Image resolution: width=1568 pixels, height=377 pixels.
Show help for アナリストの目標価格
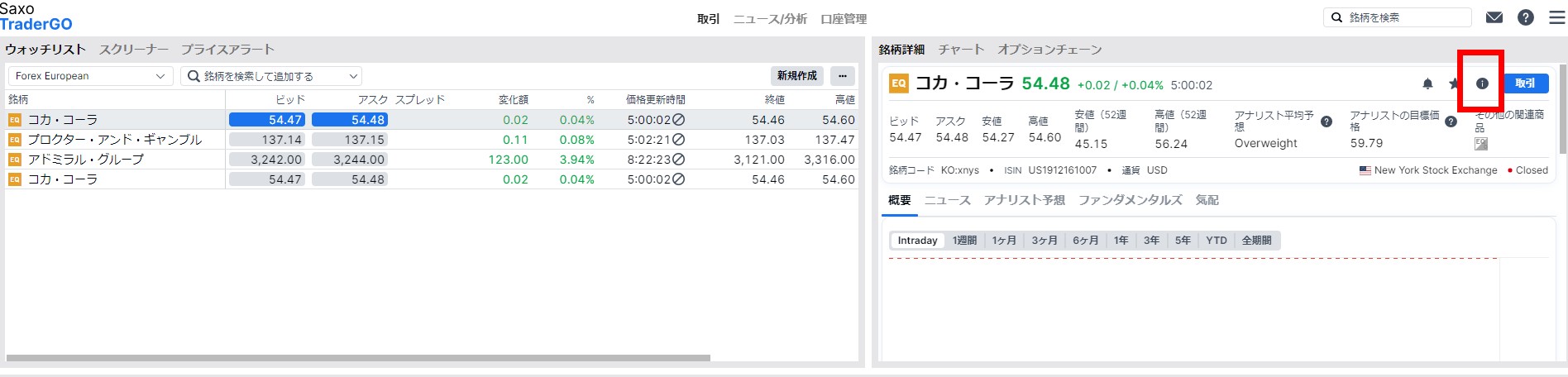1451,122
